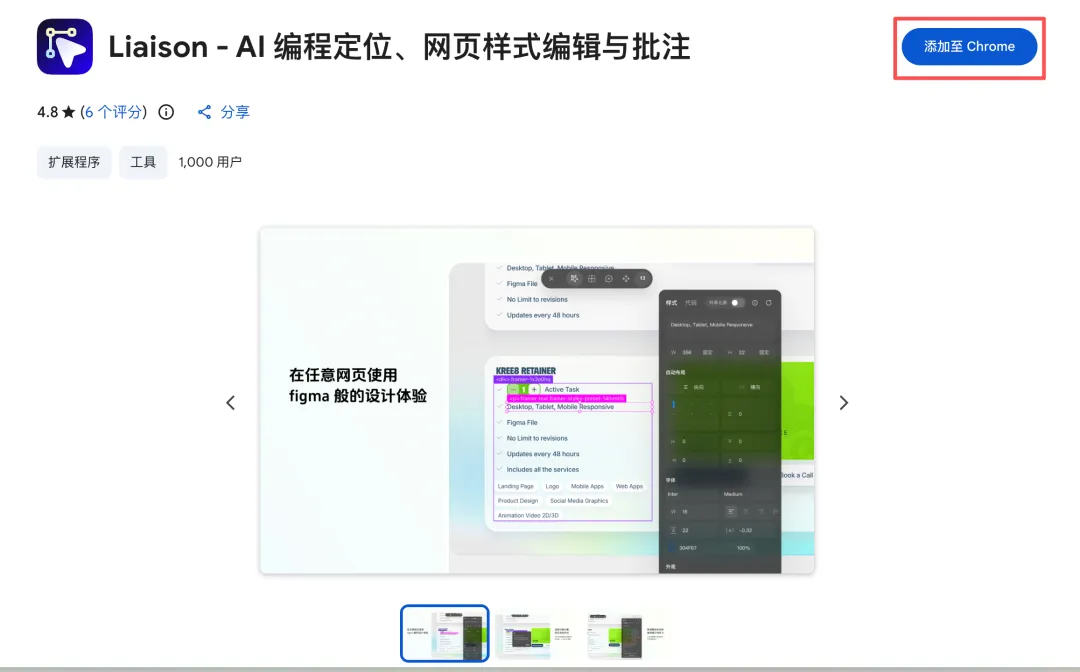This screenshot has width=1080, height=672.
Task: Click the 分享 share link
Action: point(223,112)
